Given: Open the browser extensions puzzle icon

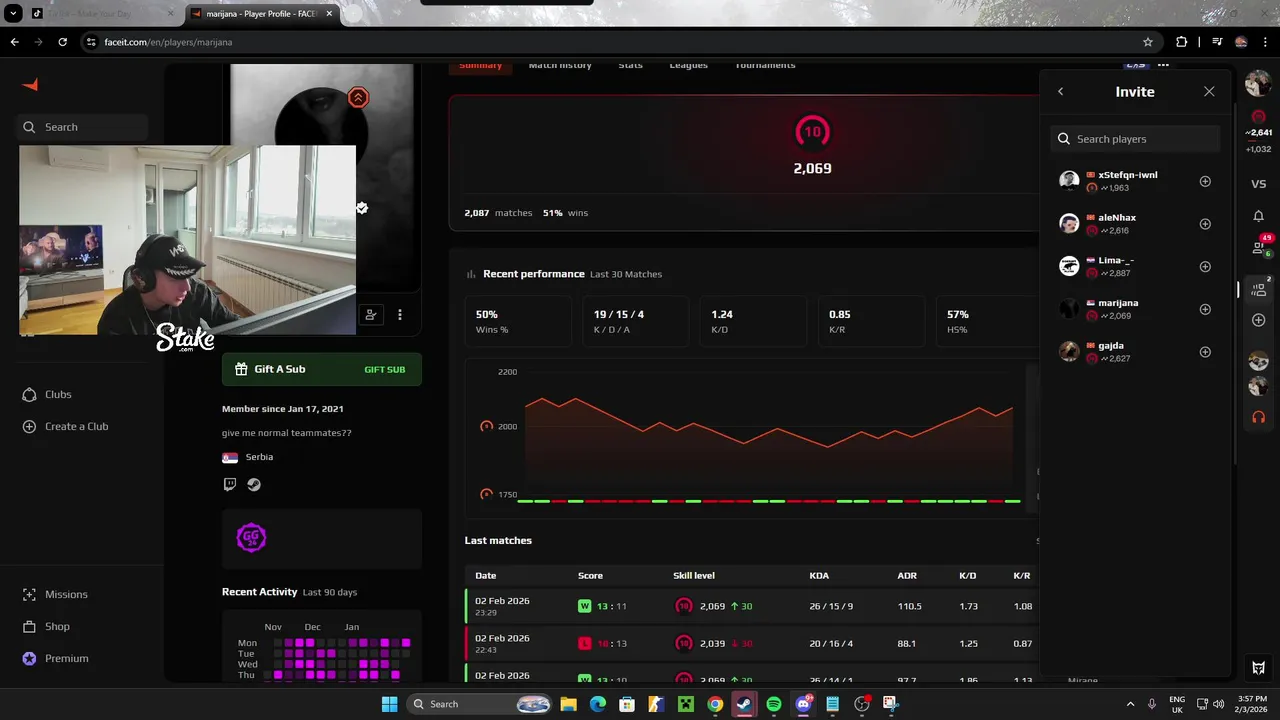Looking at the screenshot, I should tap(1182, 42).
